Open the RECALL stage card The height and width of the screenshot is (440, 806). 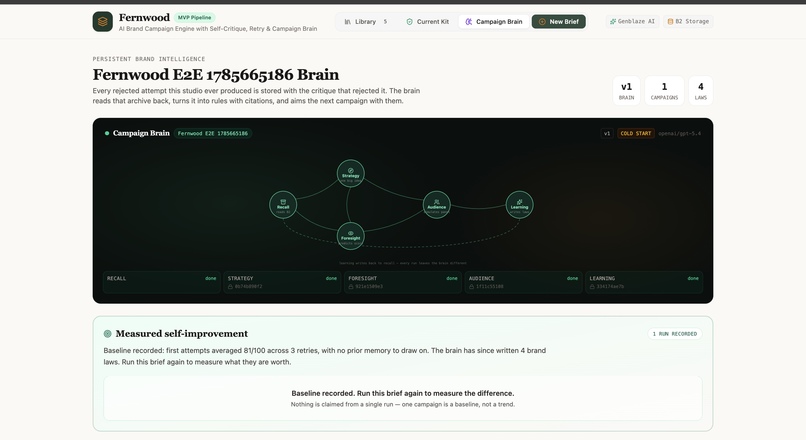click(162, 282)
